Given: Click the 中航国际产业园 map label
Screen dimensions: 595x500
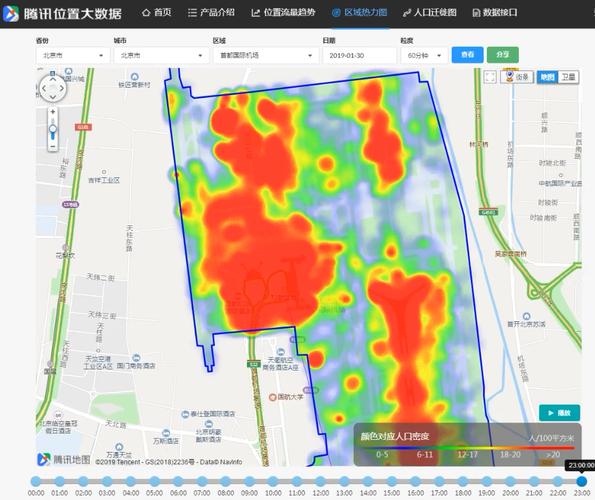Looking at the screenshot, I should pos(560,183).
